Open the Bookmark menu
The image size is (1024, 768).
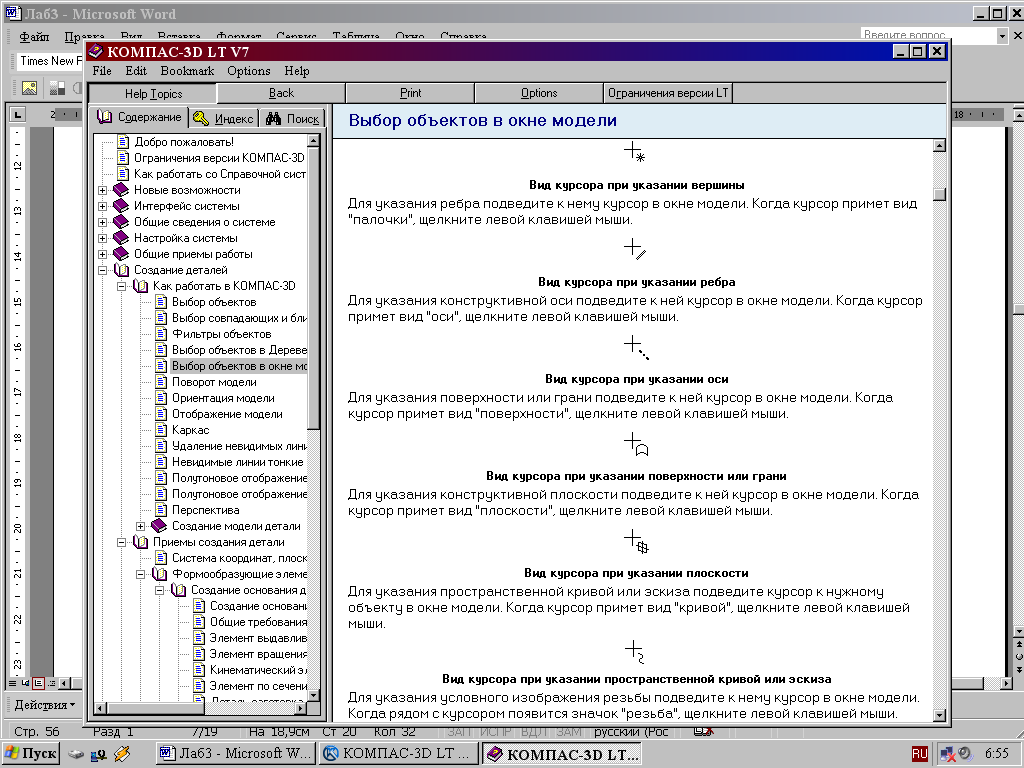(x=187, y=71)
